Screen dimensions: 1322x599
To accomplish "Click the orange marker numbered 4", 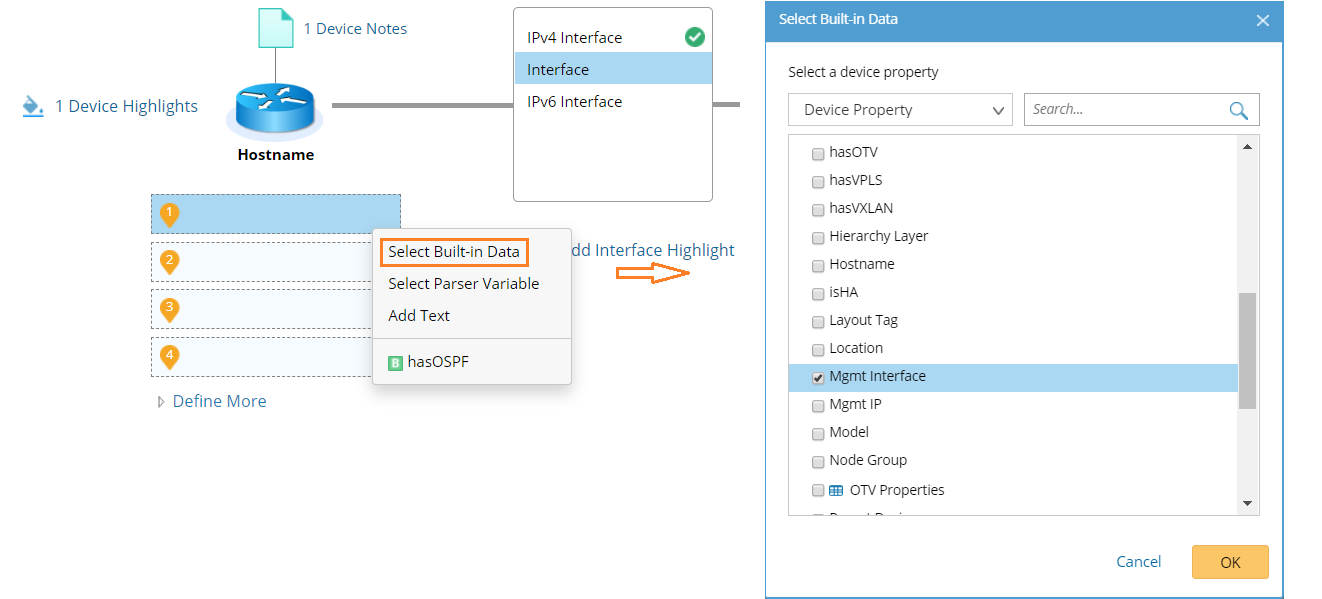I will point(170,356).
